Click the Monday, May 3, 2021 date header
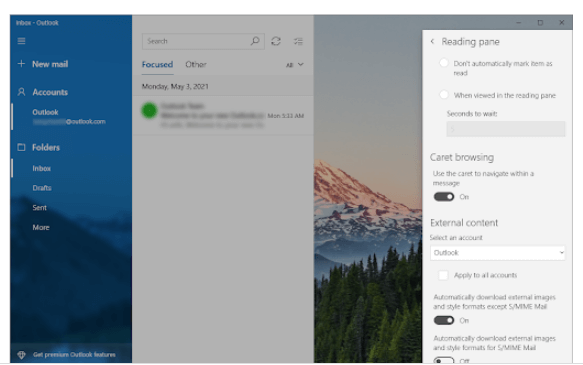 point(175,86)
